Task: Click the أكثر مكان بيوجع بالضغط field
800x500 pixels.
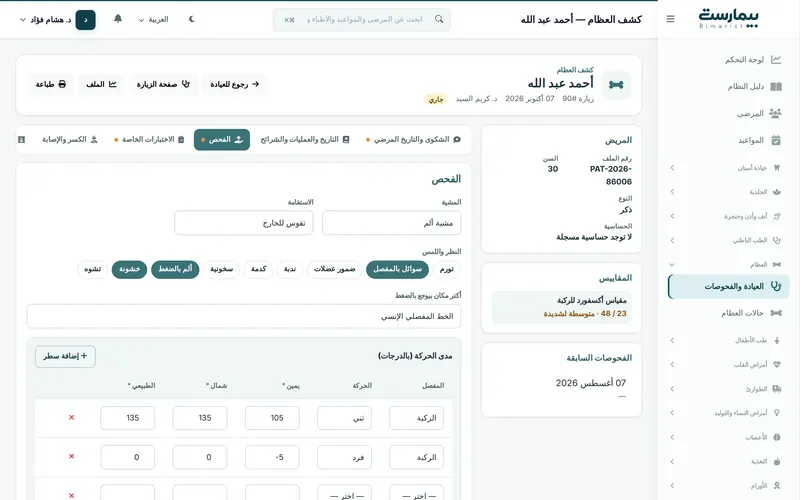Action: pos(244,316)
